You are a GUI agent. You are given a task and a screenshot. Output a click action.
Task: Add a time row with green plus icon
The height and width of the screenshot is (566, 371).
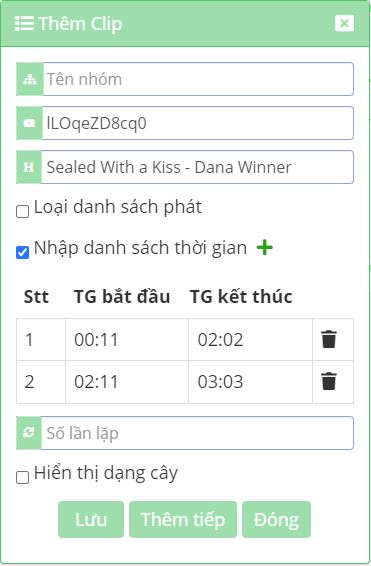pos(265,248)
